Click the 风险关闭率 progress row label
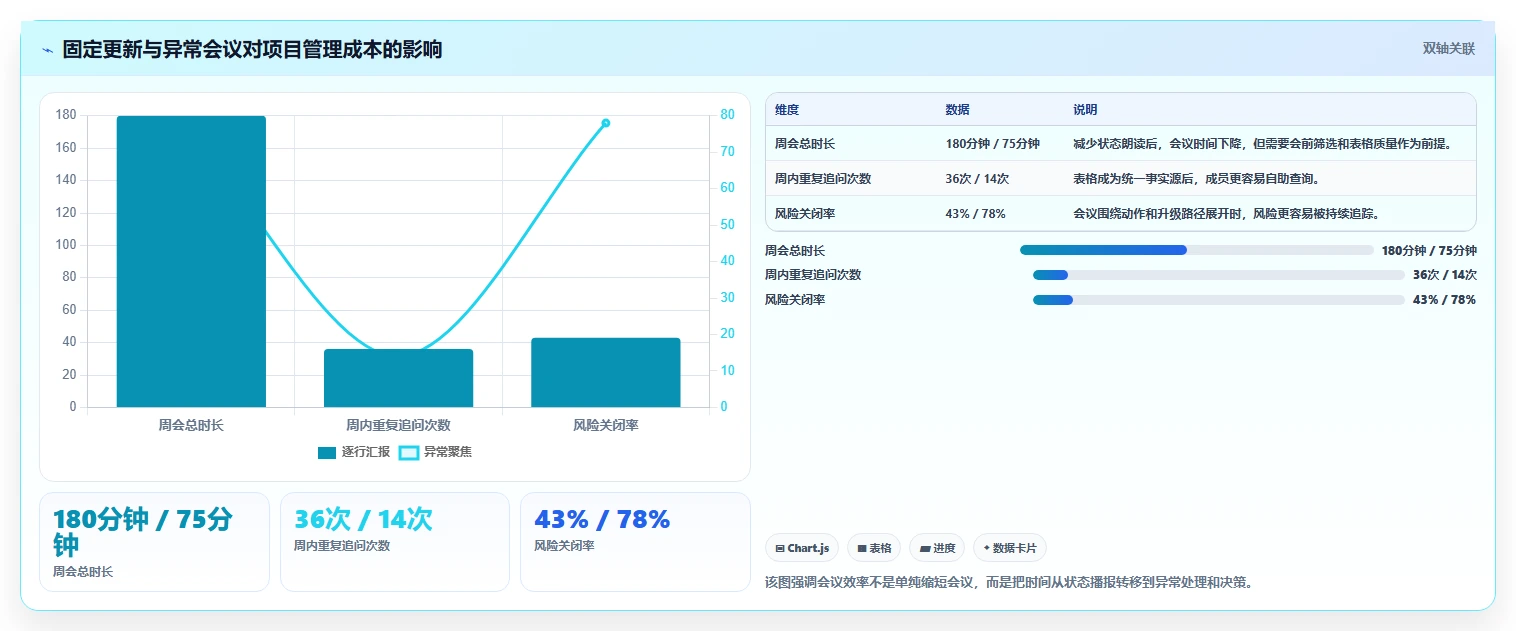1516x631 pixels. (795, 300)
